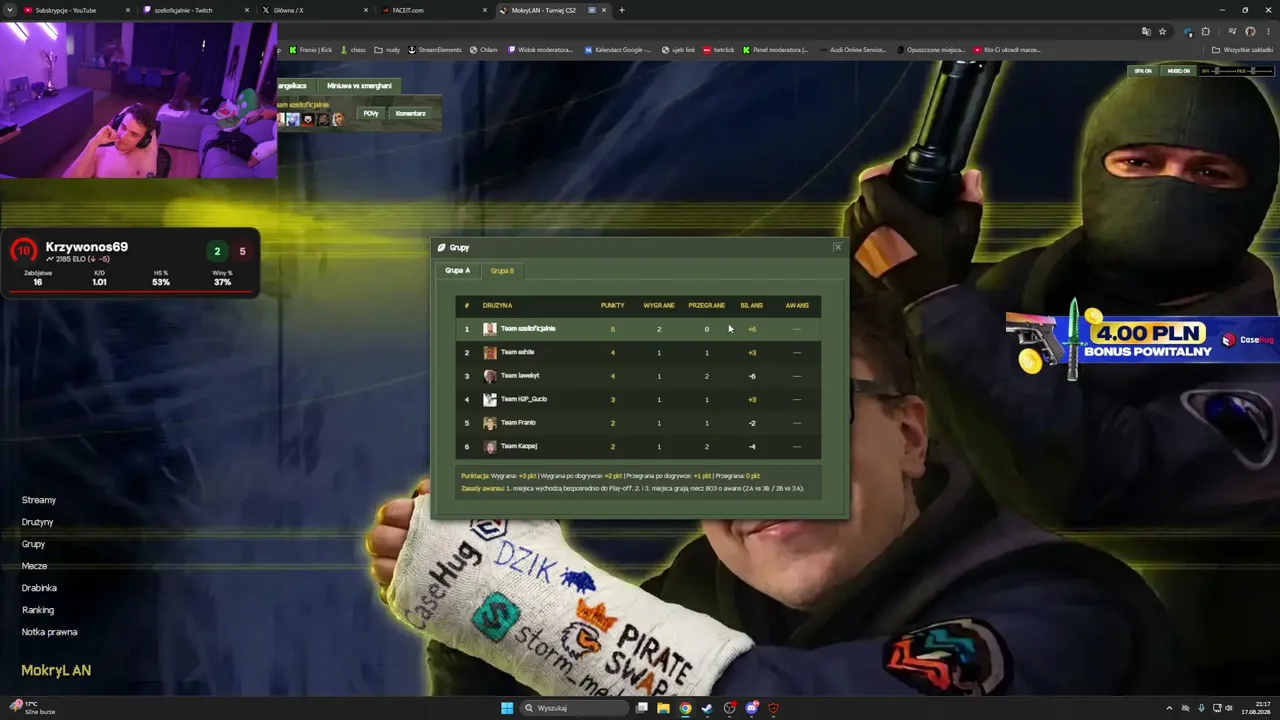Open the browser extensions puzzle icon
This screenshot has width=1280, height=720.
pos(1206,31)
